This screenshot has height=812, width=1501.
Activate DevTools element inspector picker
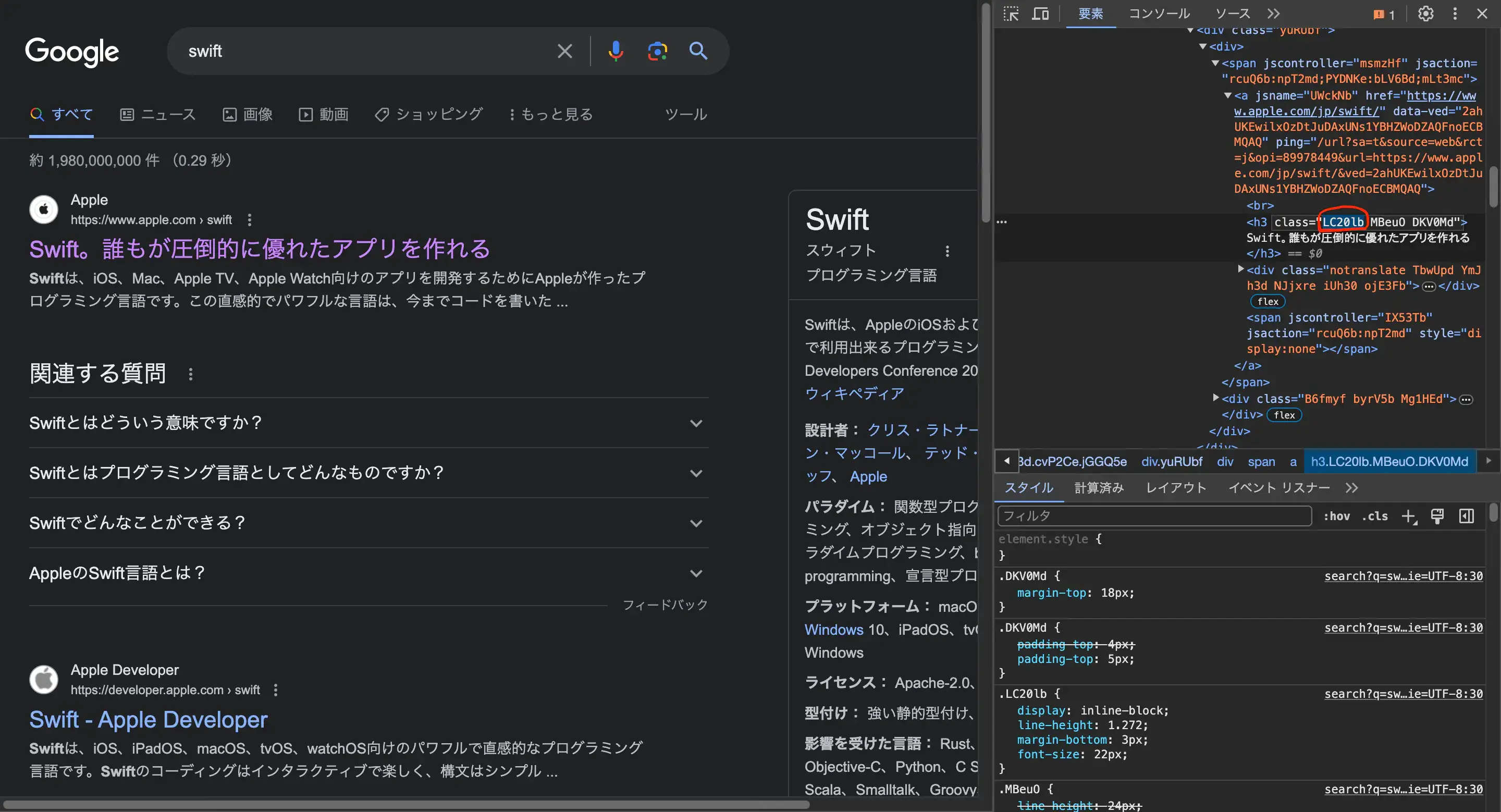[x=1011, y=14]
